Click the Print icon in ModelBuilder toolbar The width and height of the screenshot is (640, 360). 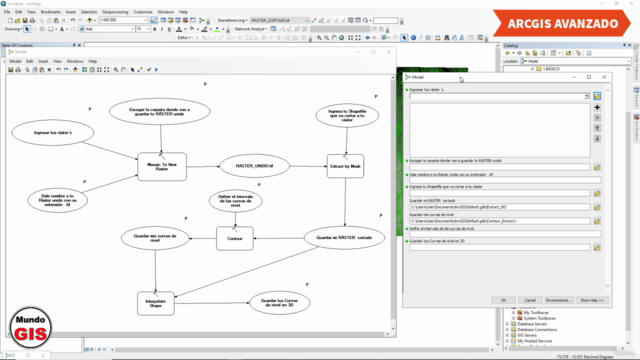[18, 70]
